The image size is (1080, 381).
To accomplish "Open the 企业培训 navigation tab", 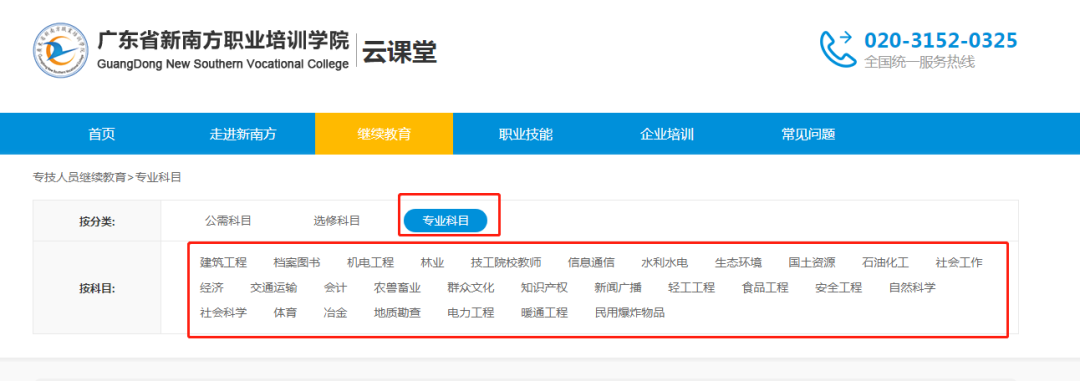I will click(x=667, y=134).
